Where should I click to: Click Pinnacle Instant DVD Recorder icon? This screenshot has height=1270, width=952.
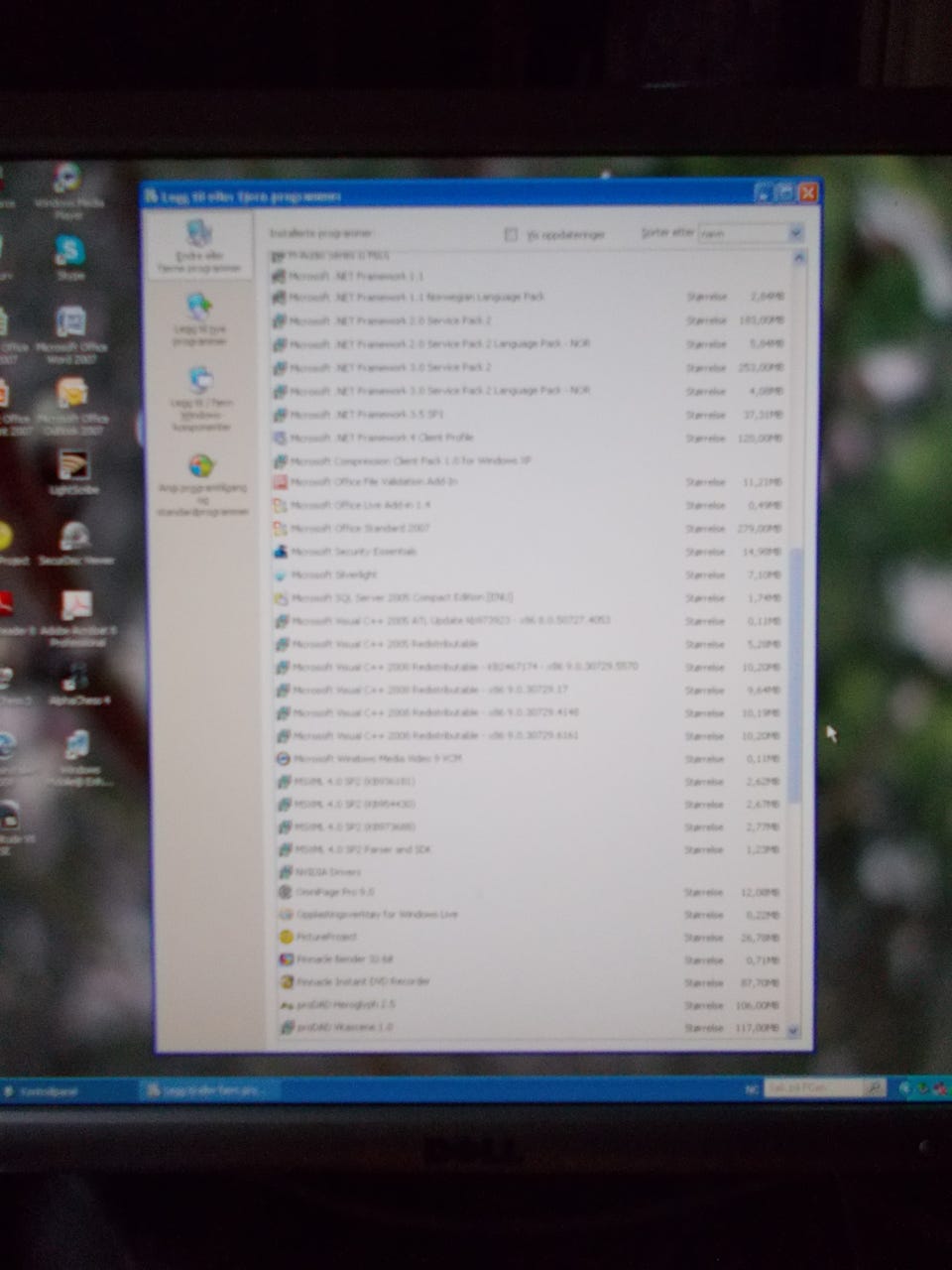tap(287, 982)
